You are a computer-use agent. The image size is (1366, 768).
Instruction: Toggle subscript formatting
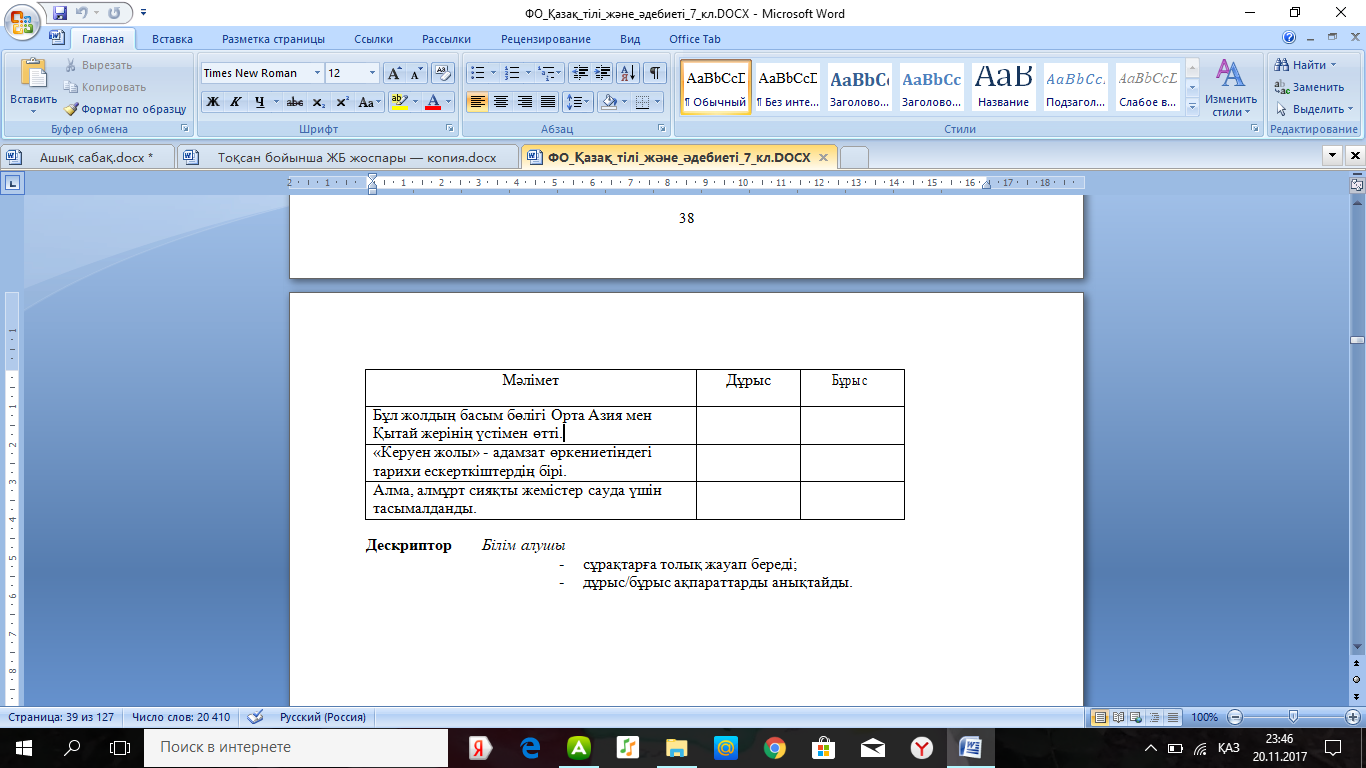318,102
